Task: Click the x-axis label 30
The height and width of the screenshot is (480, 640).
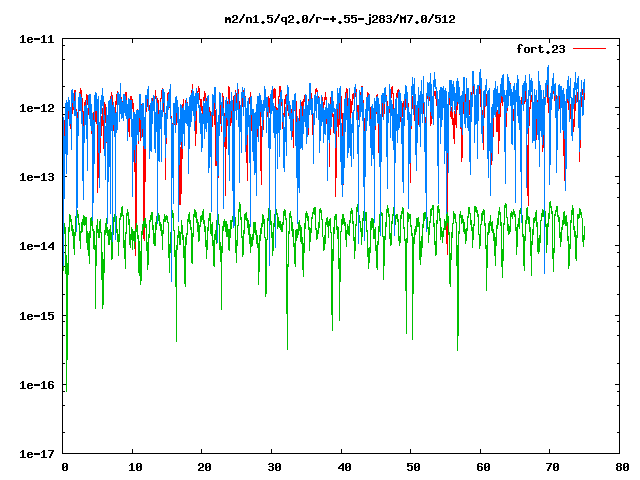Action: 274,467
